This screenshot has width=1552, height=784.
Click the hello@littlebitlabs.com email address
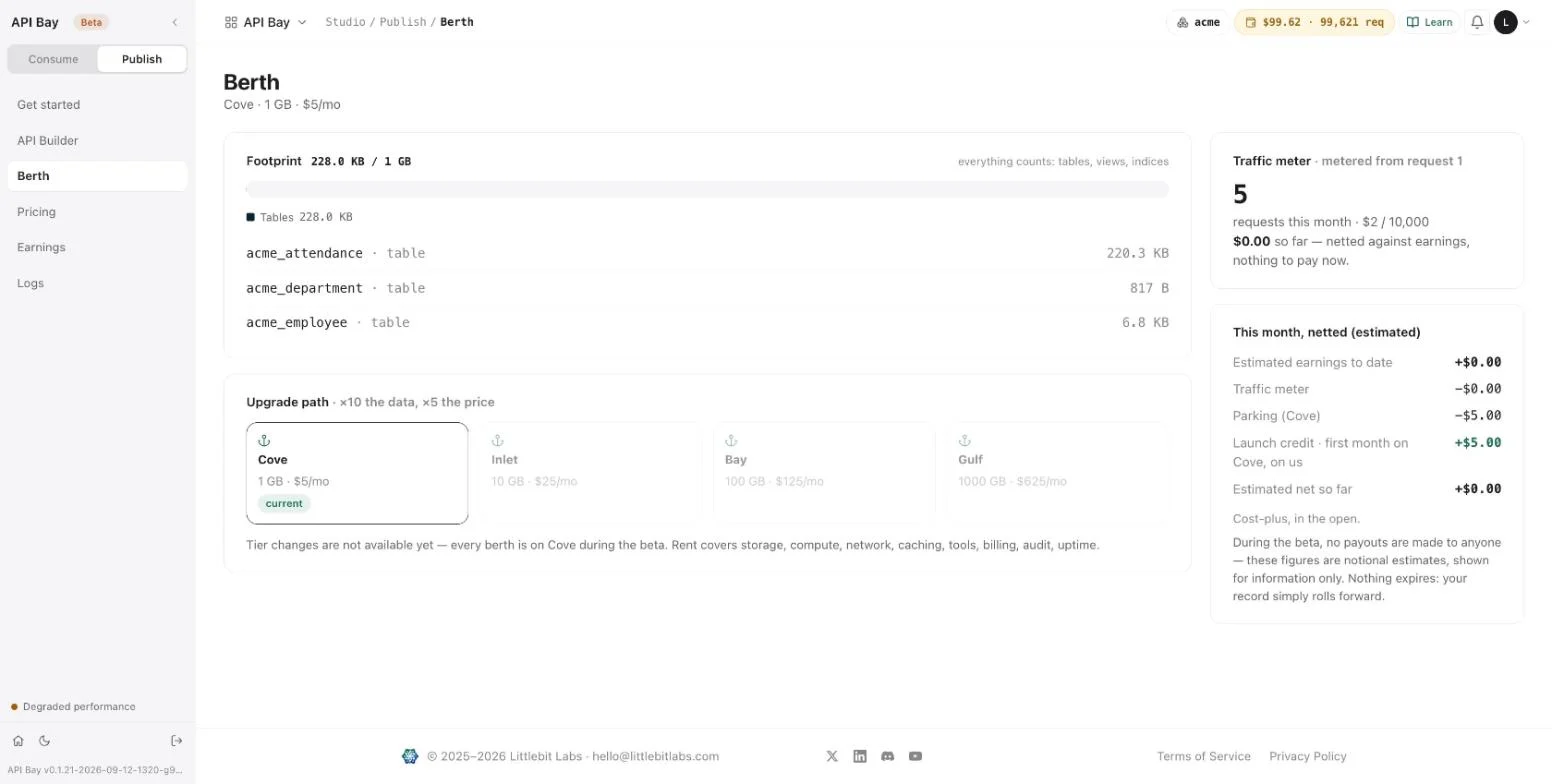pyautogui.click(x=655, y=756)
